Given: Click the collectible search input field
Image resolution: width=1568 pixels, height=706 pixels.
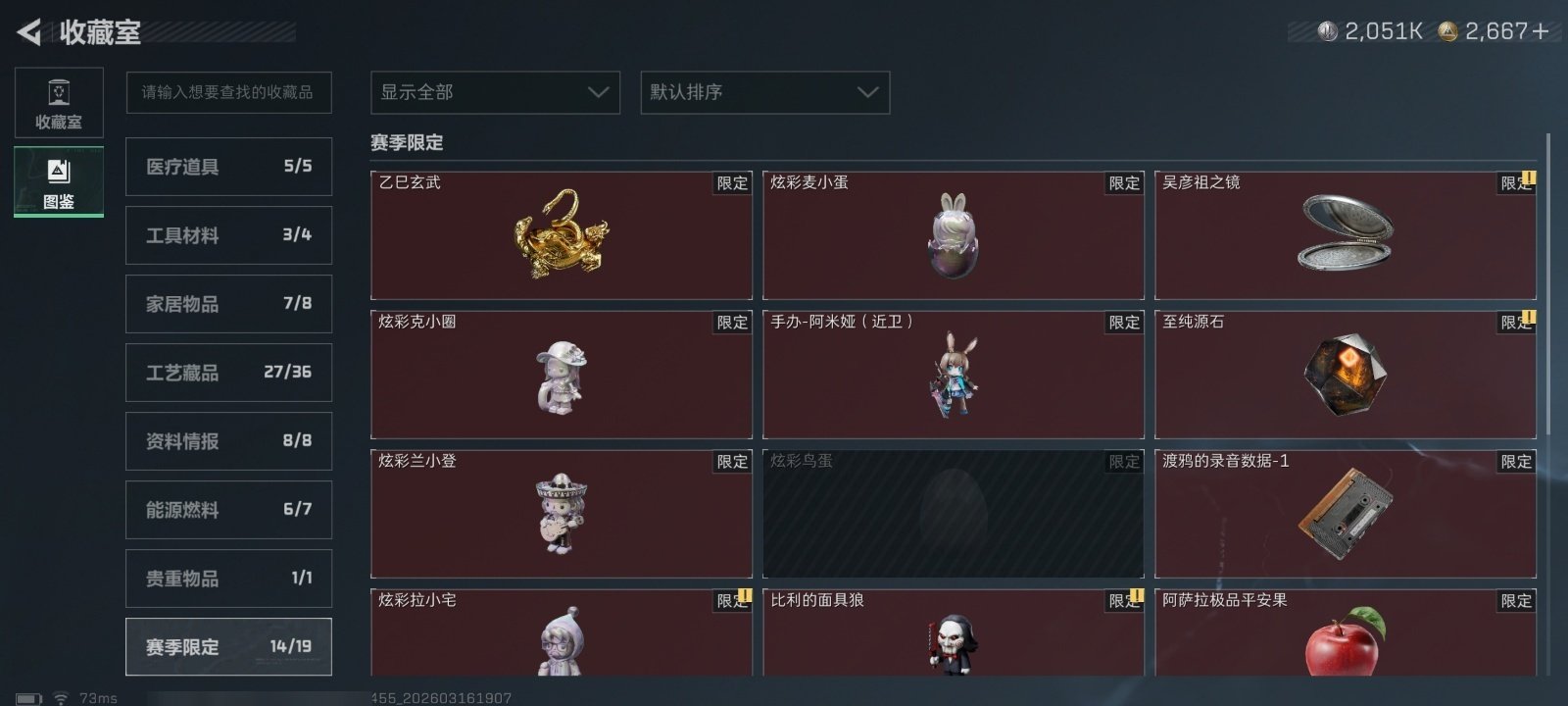Looking at the screenshot, I should click(x=228, y=92).
